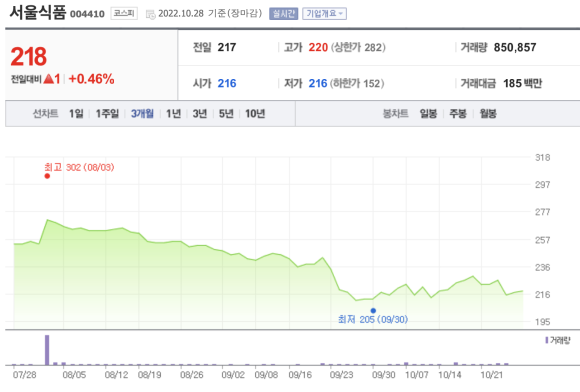Select the 1년 line chart tab
Viewport: 580px width, 392px height.
click(x=173, y=114)
